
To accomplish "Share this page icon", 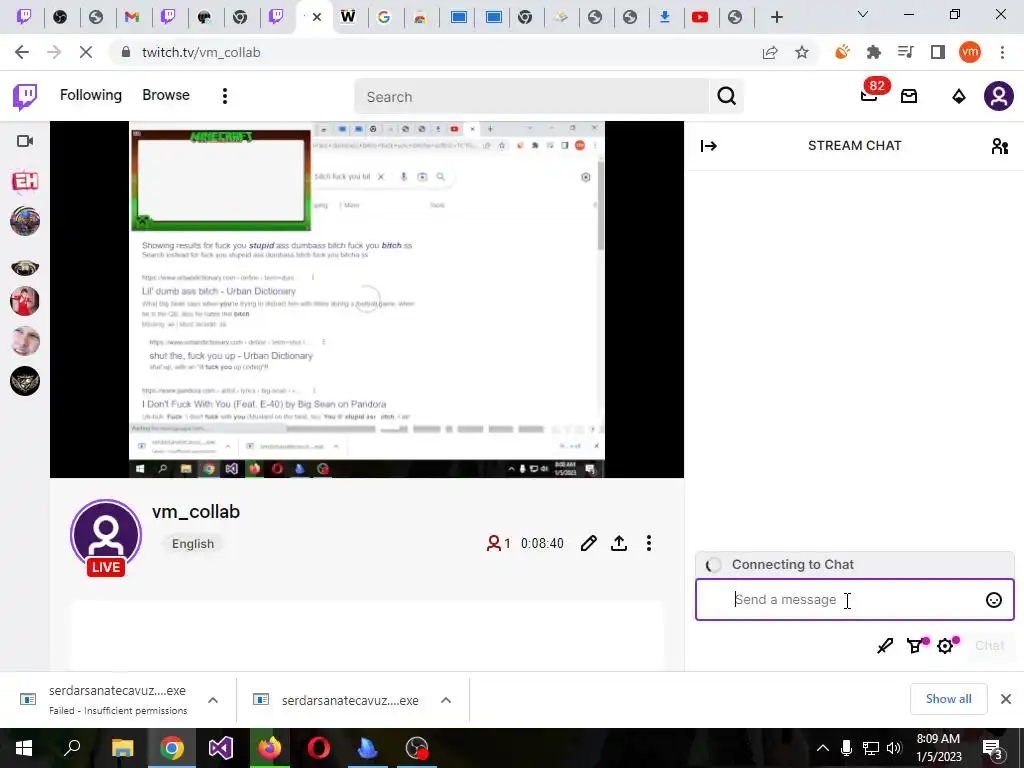I will click(770, 52).
